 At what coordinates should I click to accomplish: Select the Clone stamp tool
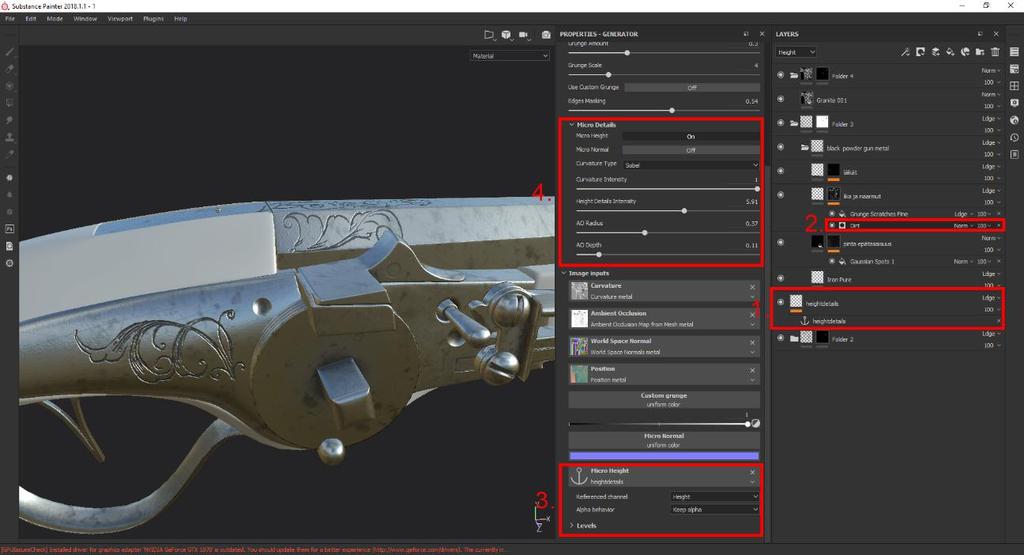coord(10,137)
